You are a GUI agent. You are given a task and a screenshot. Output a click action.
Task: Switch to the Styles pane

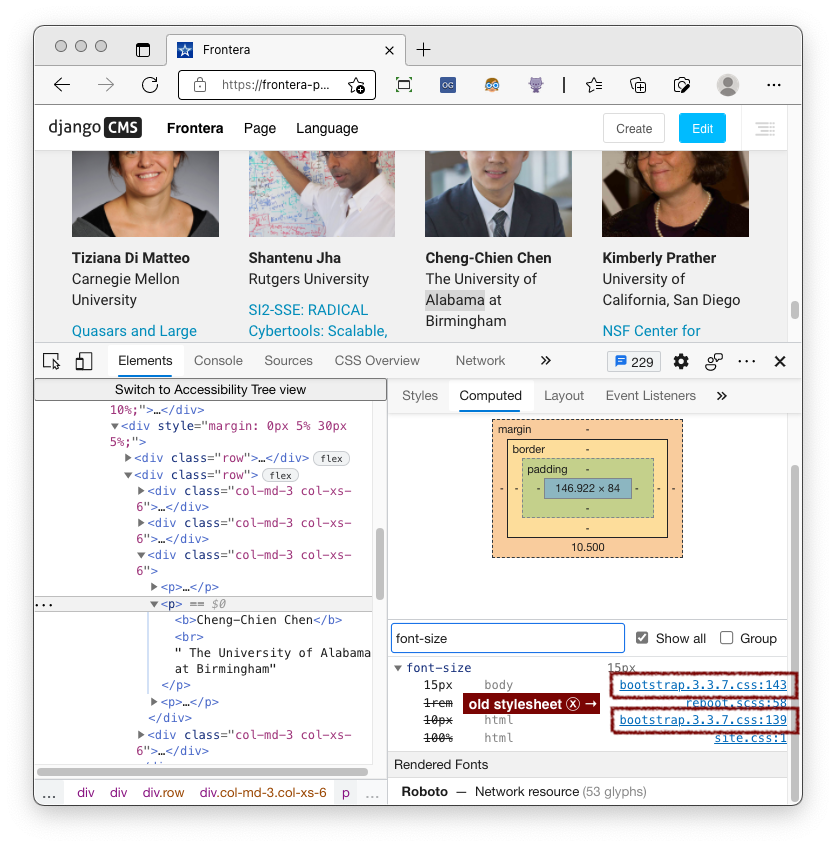420,396
